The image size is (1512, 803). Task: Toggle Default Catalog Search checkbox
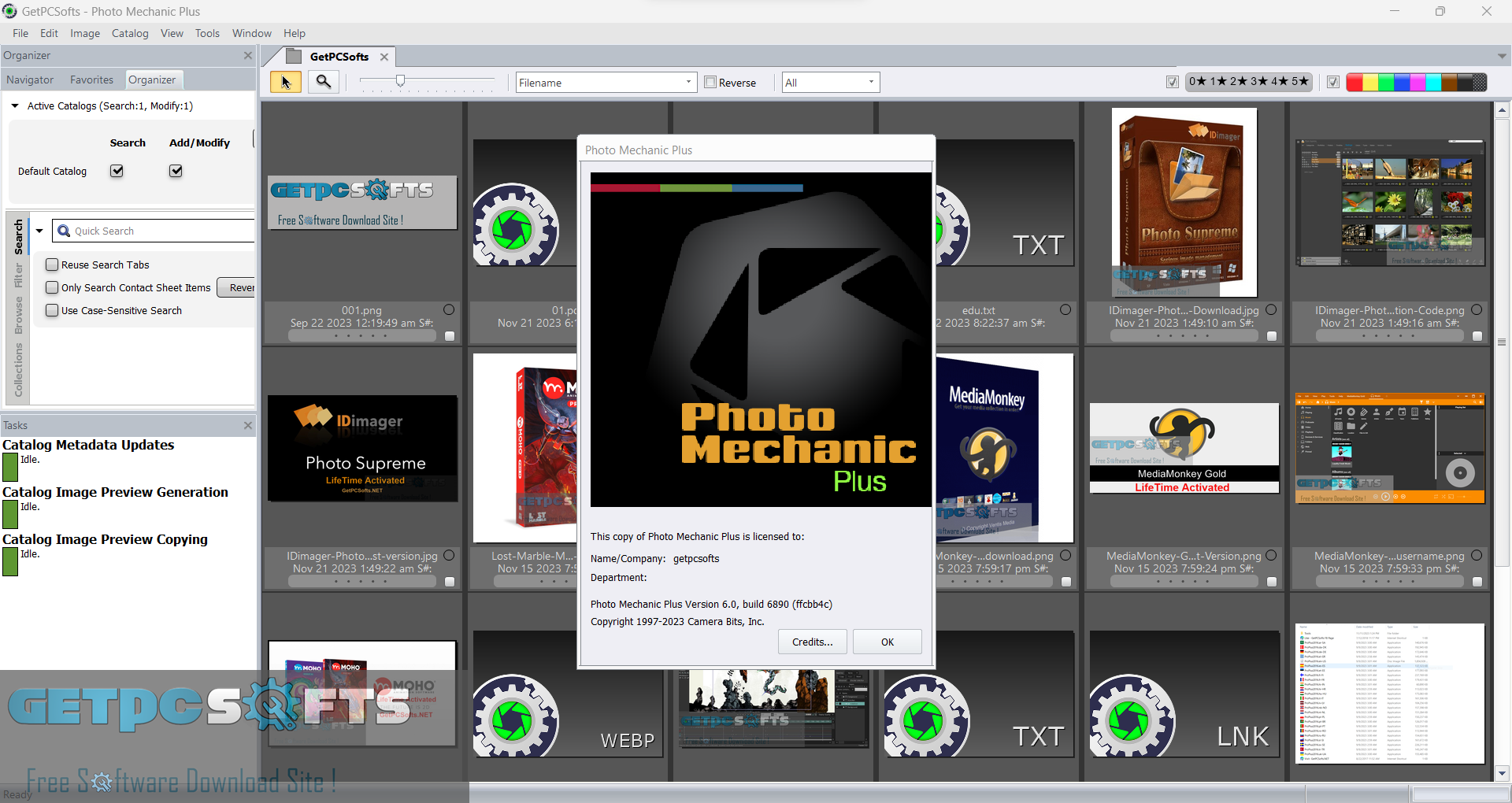117,171
